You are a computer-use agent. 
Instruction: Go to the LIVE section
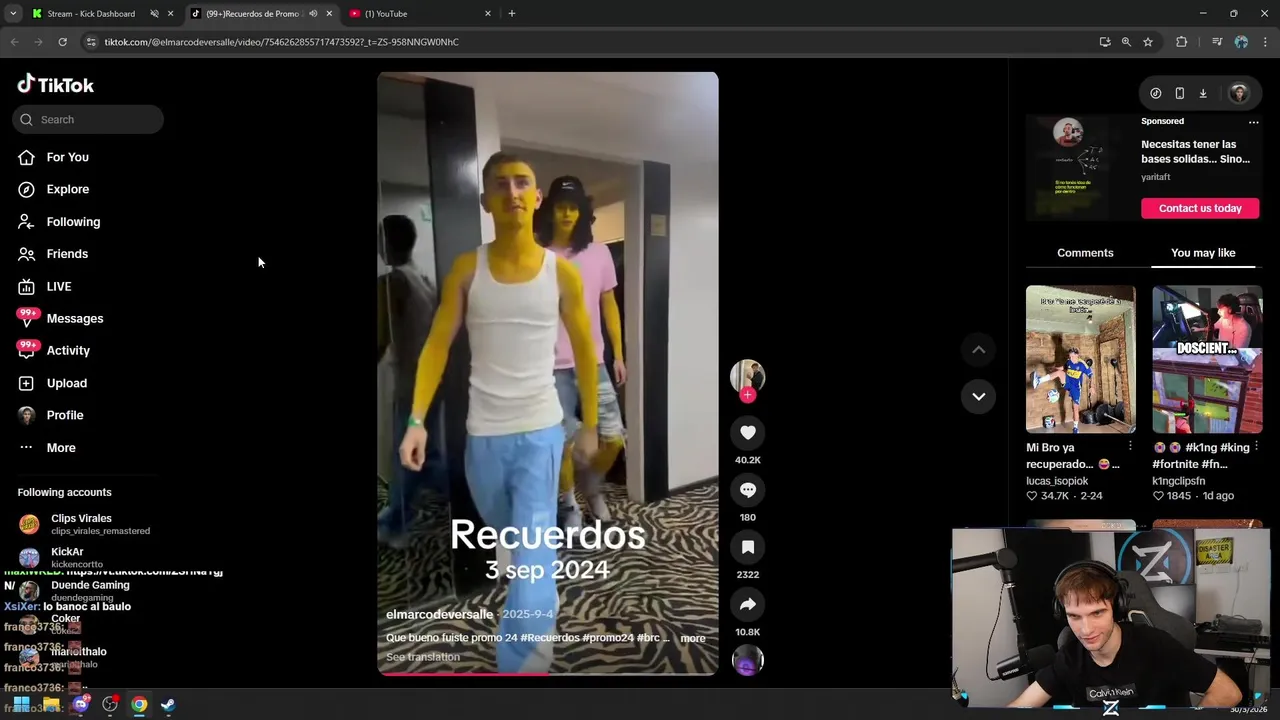58,286
